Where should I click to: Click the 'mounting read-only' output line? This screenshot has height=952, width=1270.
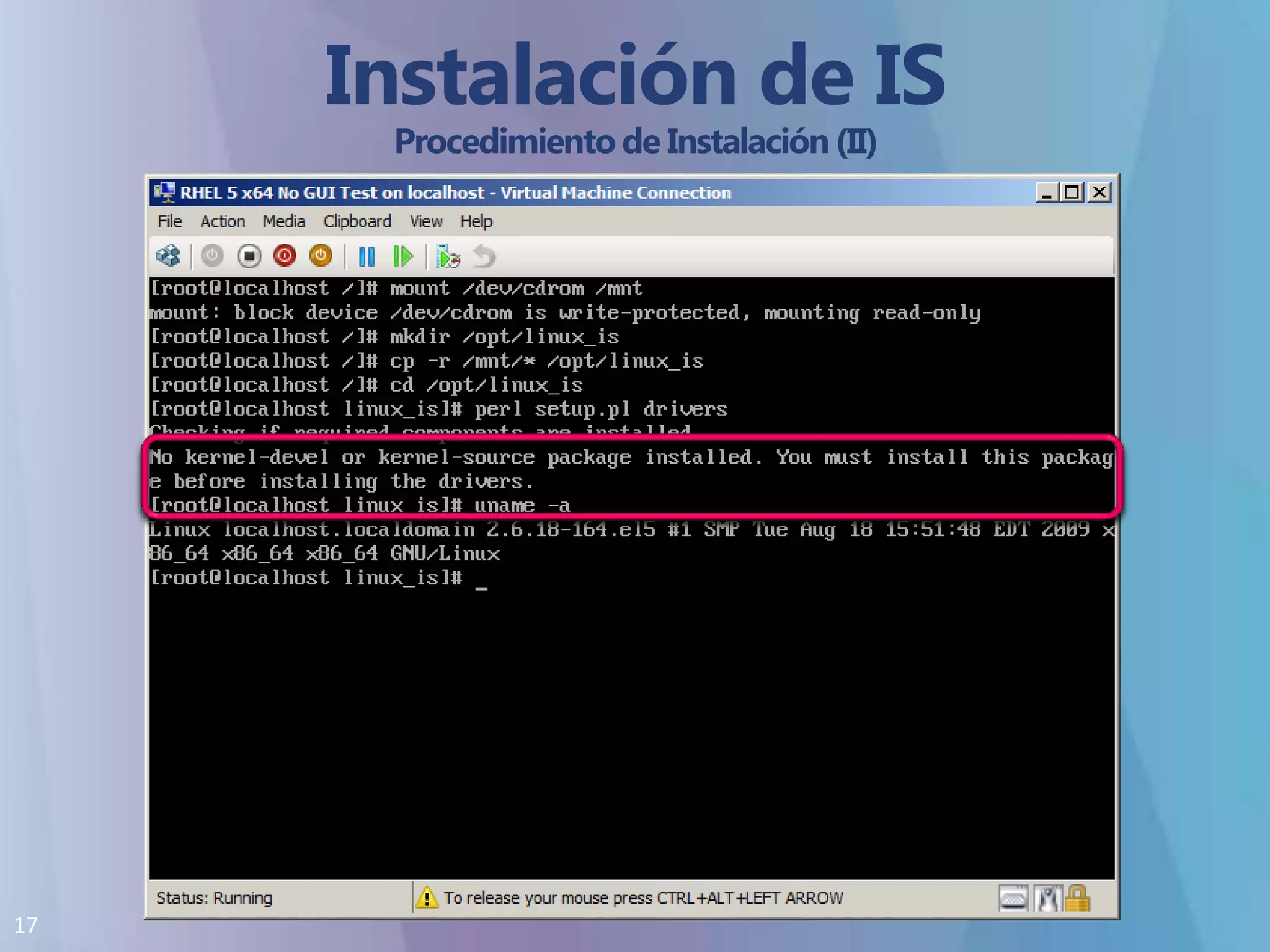[x=565, y=313]
